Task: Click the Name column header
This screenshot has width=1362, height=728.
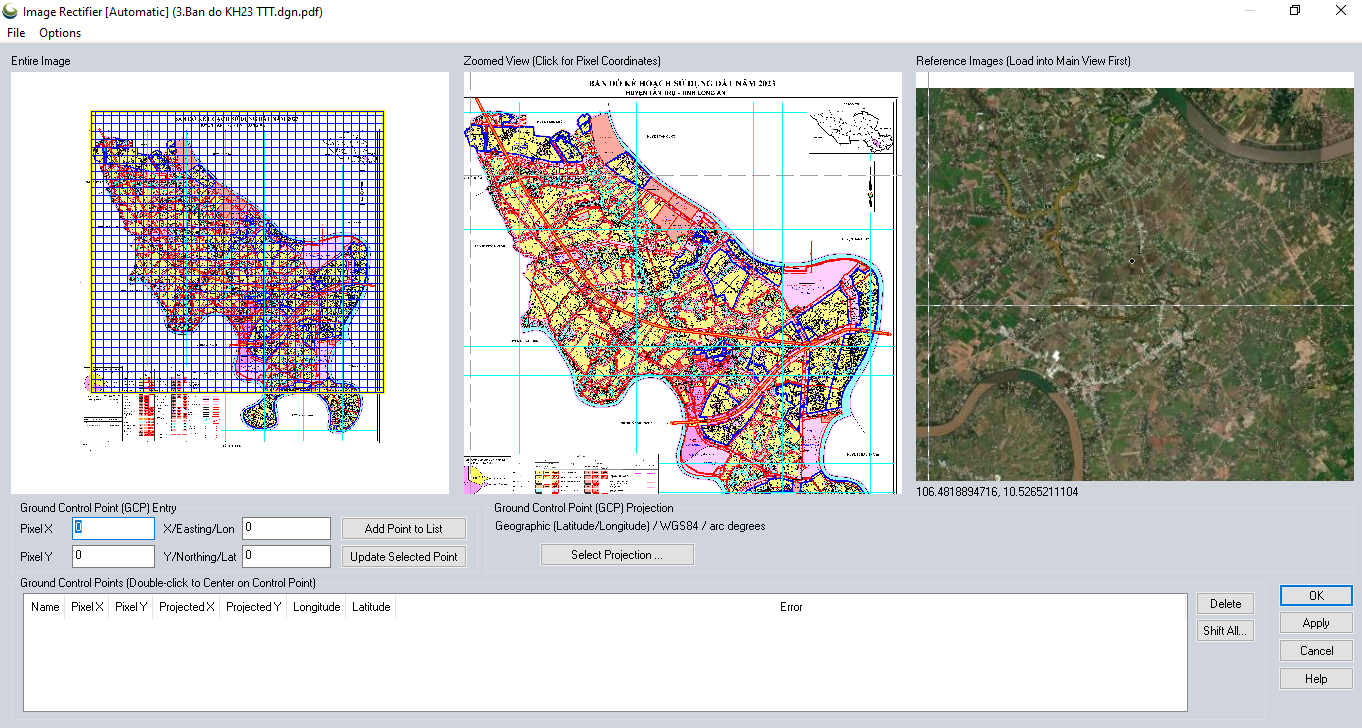Action: (45, 607)
